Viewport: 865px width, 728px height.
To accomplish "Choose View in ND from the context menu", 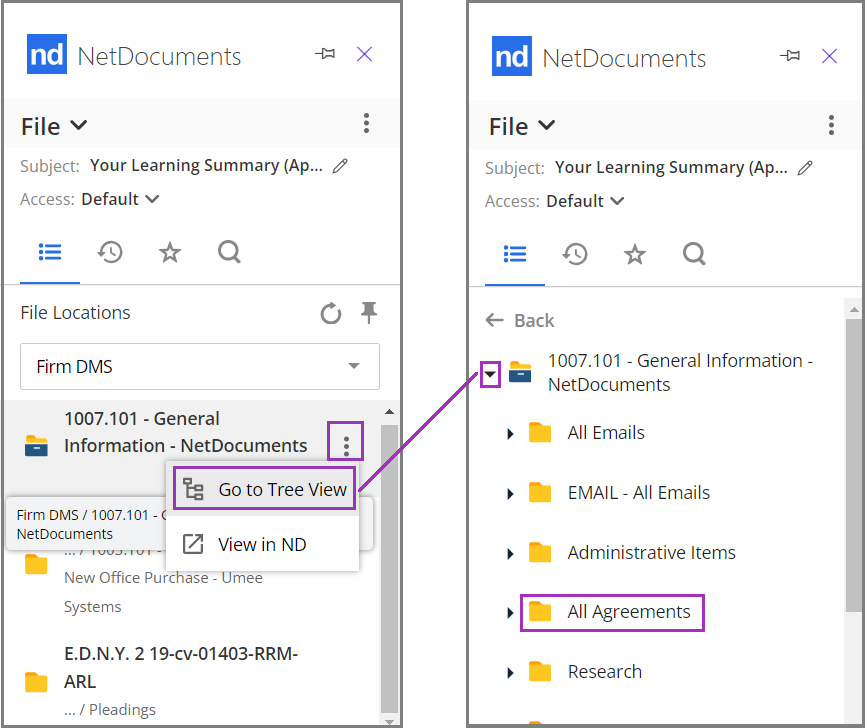I will 261,545.
